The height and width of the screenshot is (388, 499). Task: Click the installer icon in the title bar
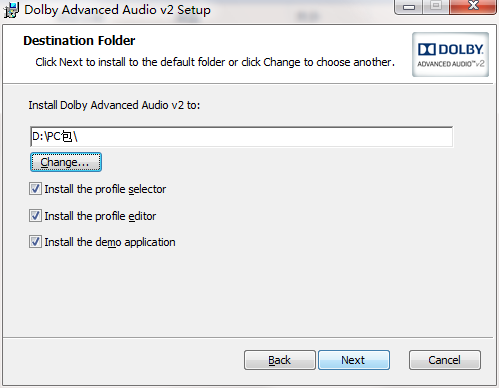point(11,10)
